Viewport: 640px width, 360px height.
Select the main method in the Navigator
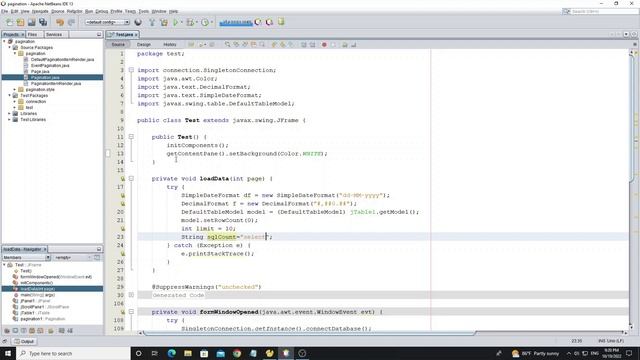[x=38, y=295]
